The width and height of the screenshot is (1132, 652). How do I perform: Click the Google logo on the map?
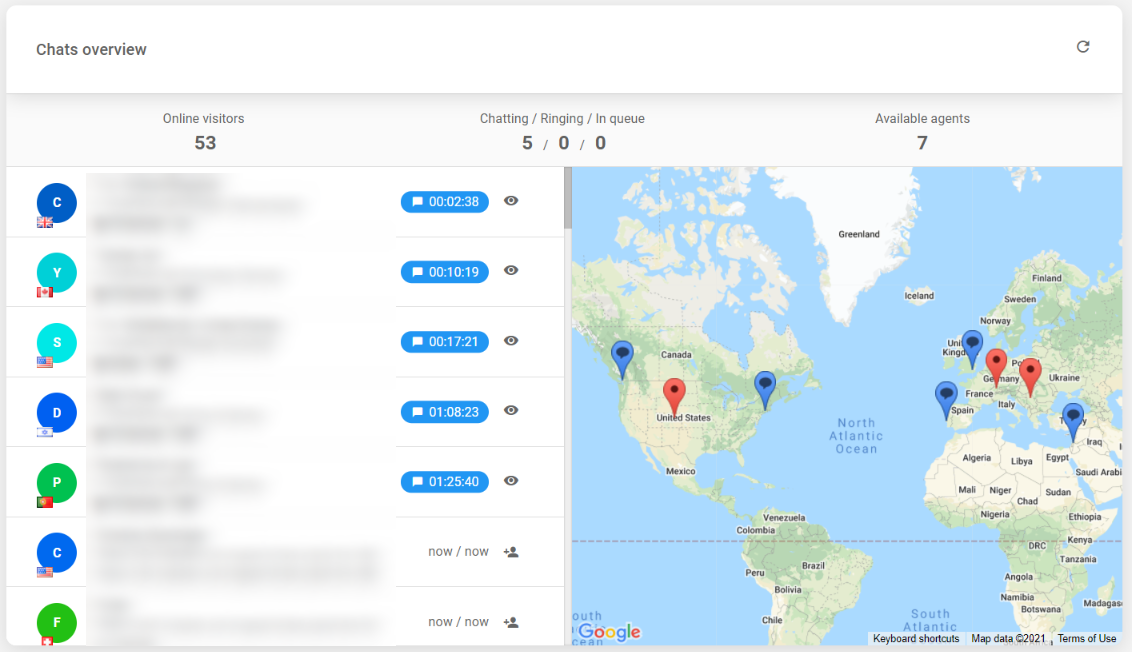[x=608, y=632]
